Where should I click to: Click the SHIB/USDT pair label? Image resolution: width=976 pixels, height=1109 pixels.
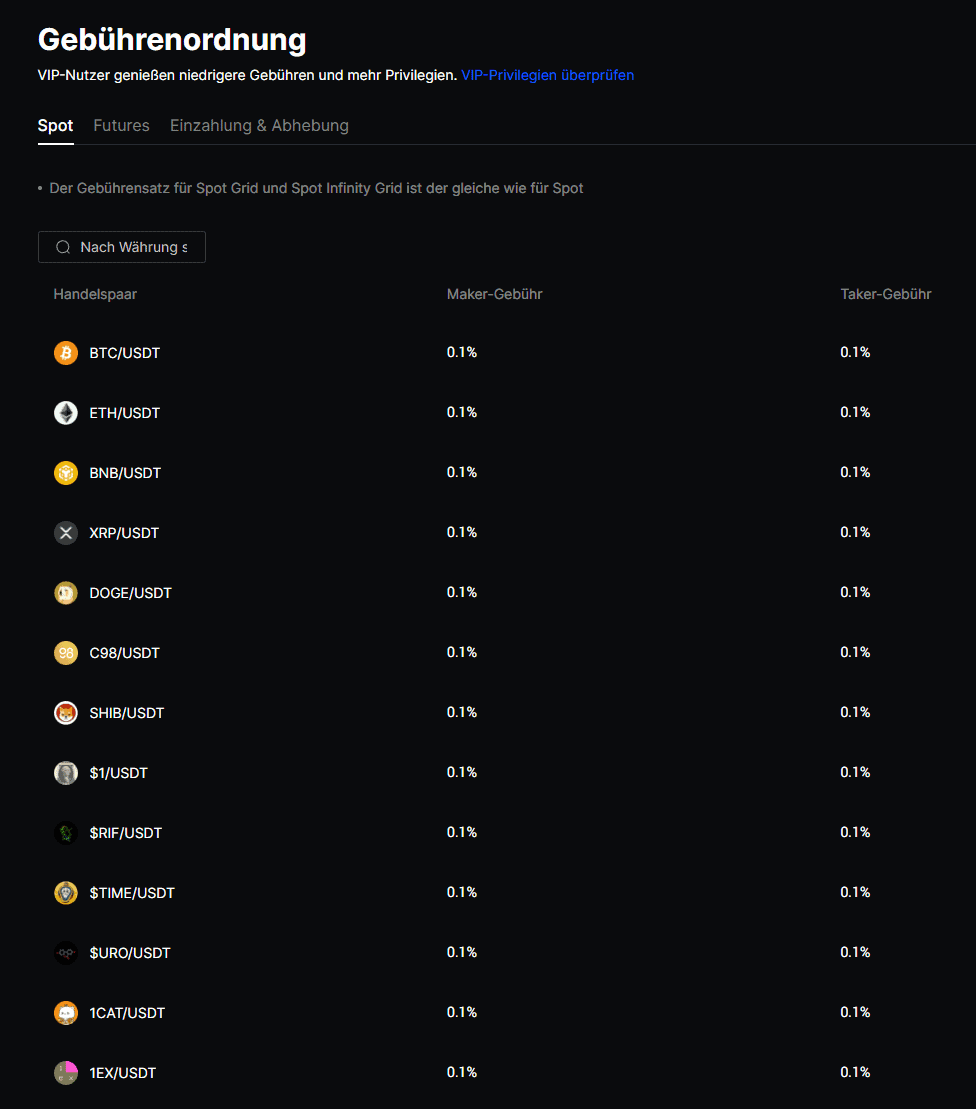126,713
